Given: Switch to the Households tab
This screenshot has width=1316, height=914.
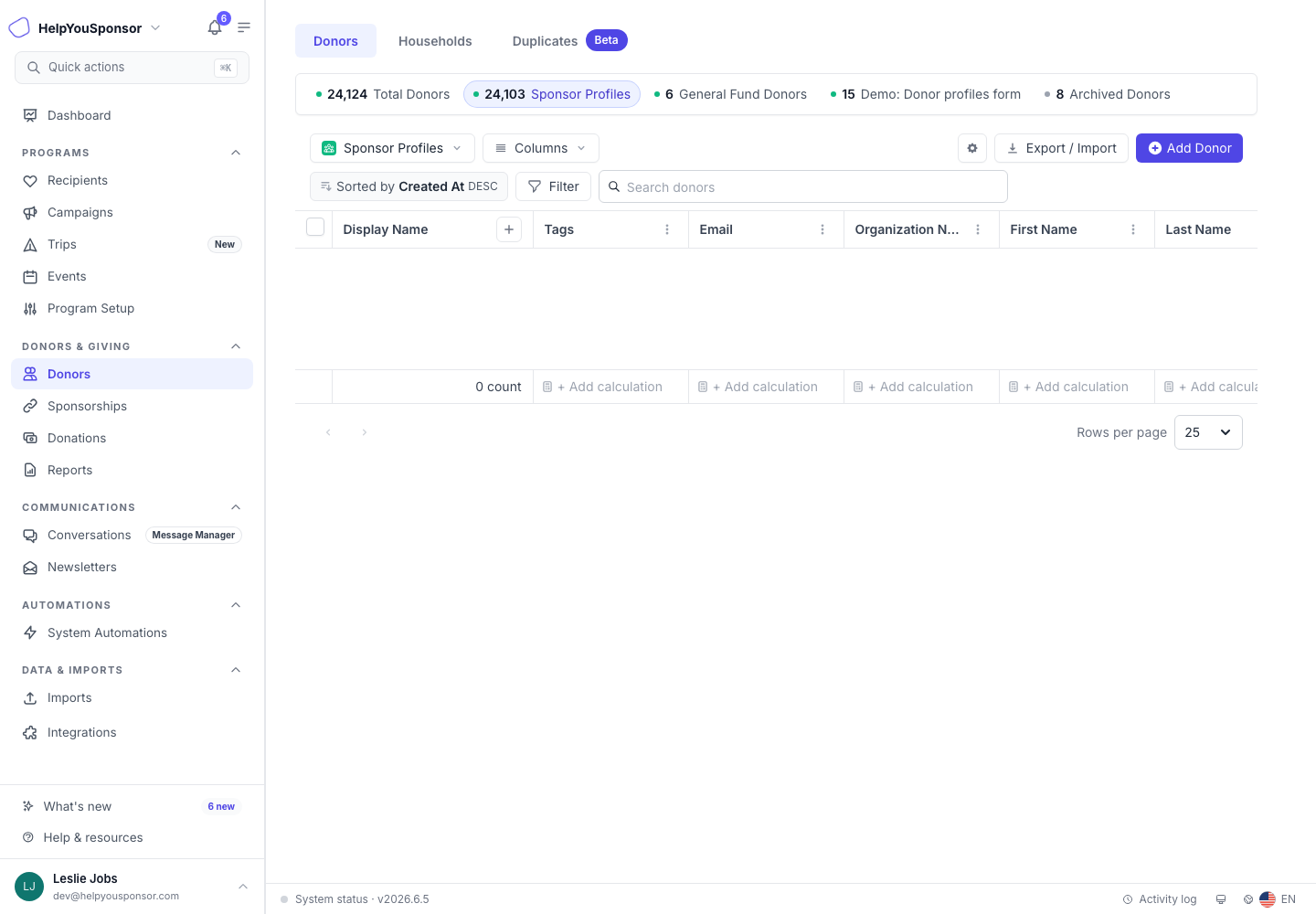Looking at the screenshot, I should point(435,41).
